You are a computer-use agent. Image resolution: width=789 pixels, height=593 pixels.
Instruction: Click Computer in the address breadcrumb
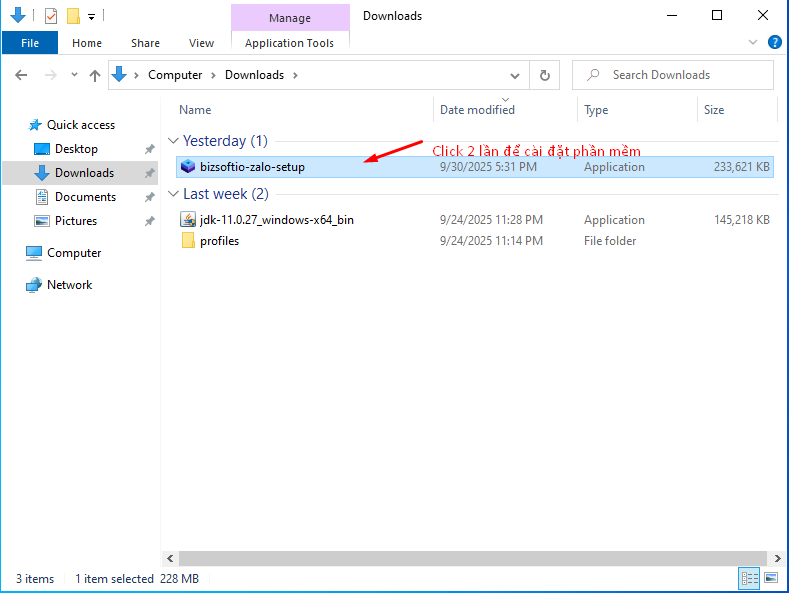click(175, 75)
